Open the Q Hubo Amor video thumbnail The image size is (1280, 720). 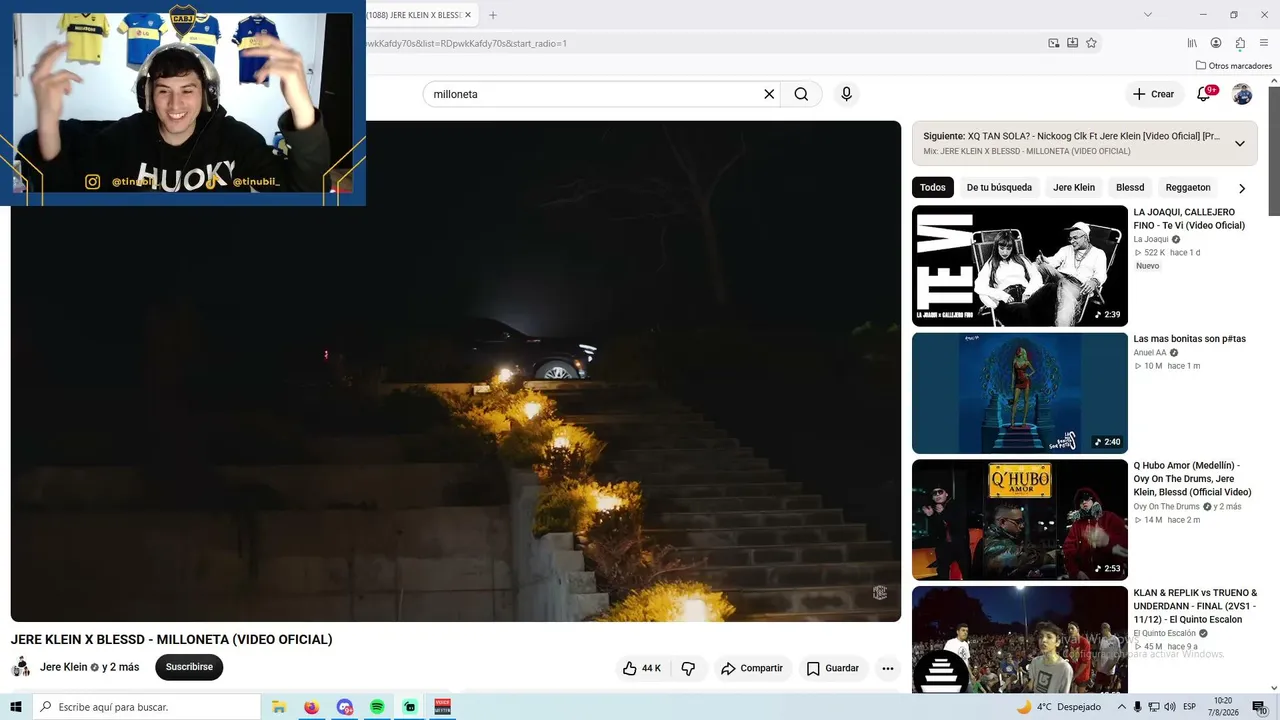[1020, 520]
